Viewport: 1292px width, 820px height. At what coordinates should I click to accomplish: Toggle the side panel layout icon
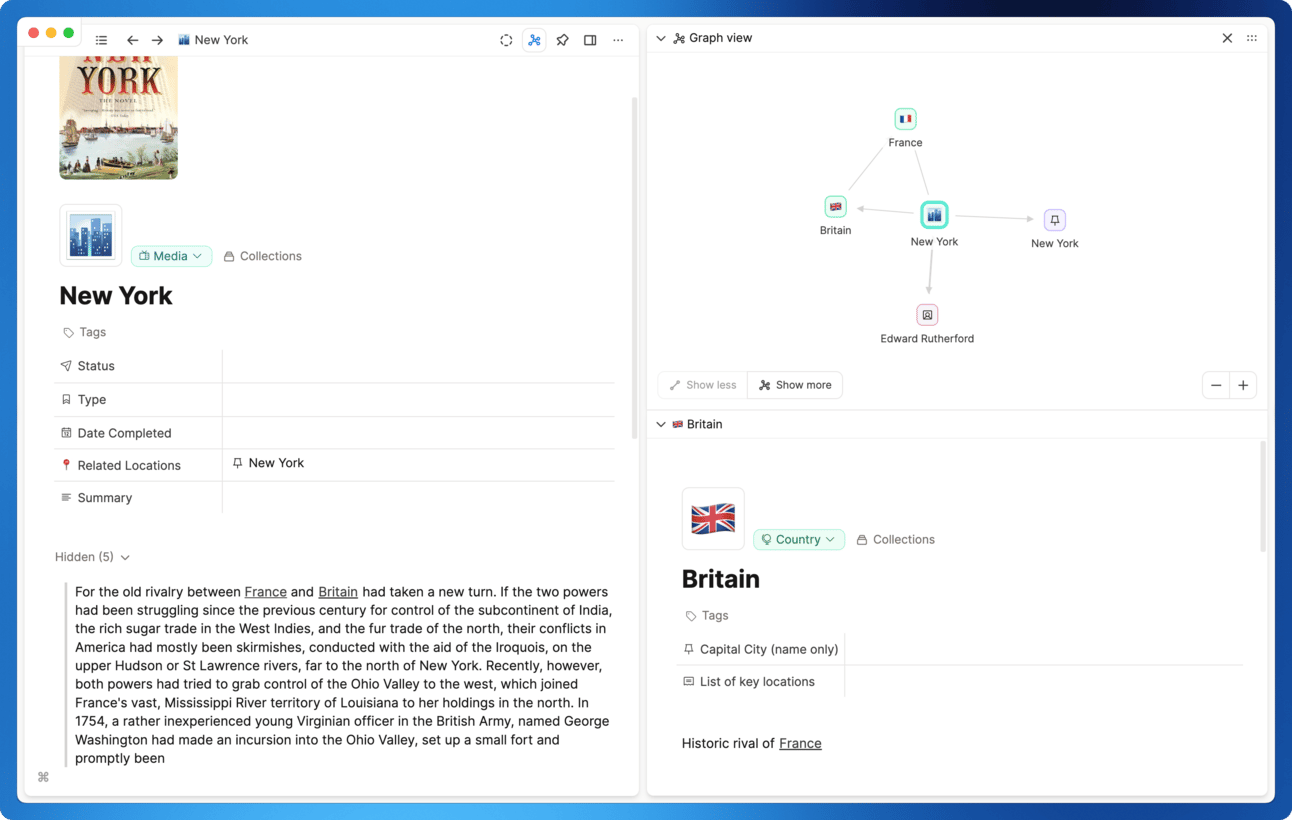click(x=590, y=40)
